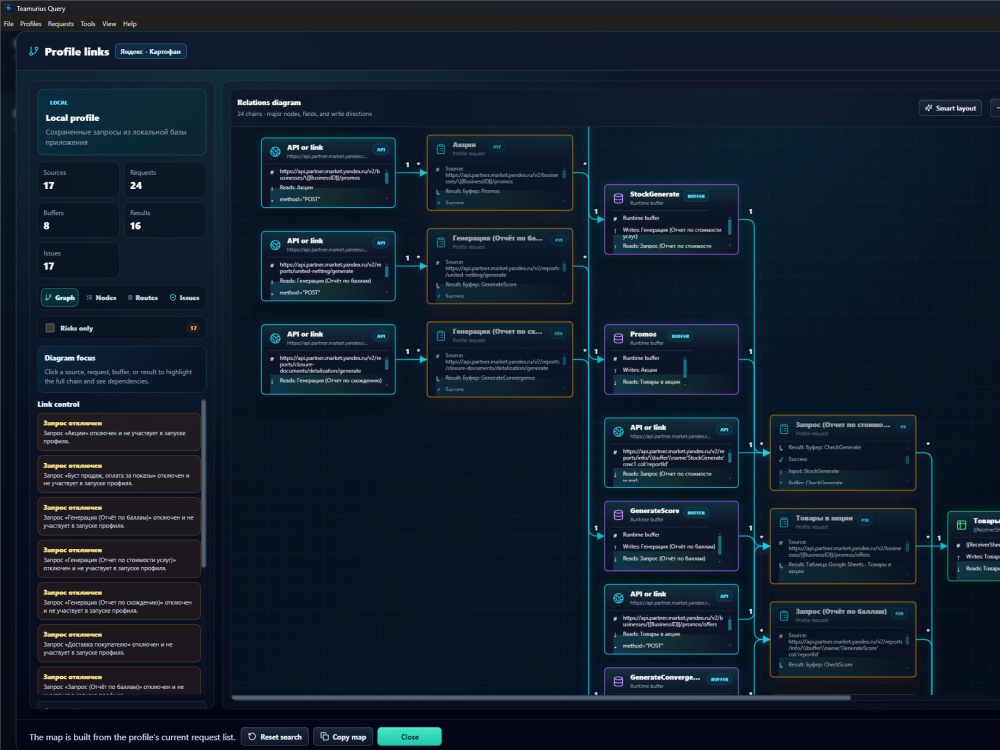Click globe icon of united-netting API node
Image resolution: width=1000 pixels, height=750 pixels.
275,245
